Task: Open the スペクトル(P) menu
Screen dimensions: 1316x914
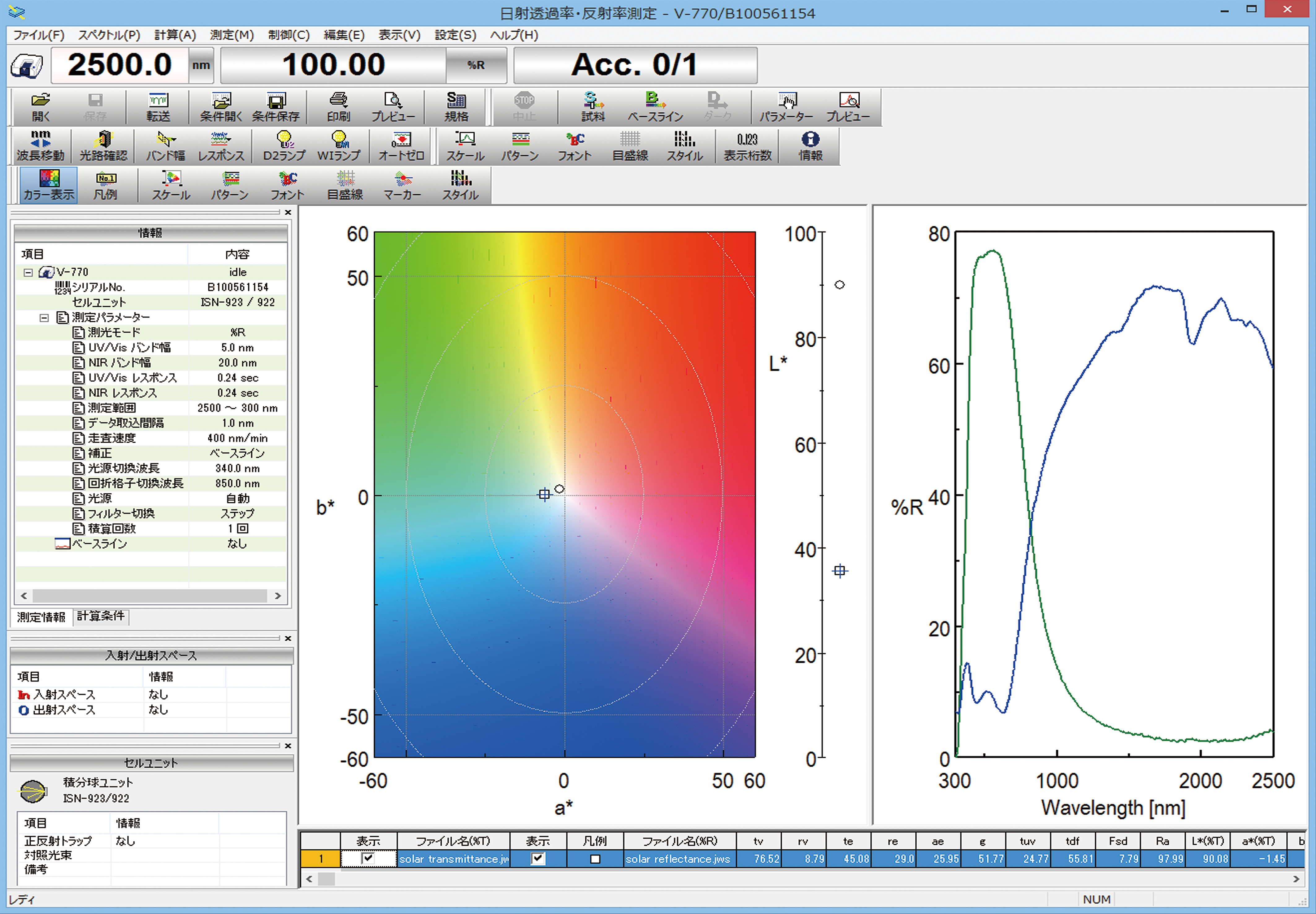Action: tap(109, 35)
